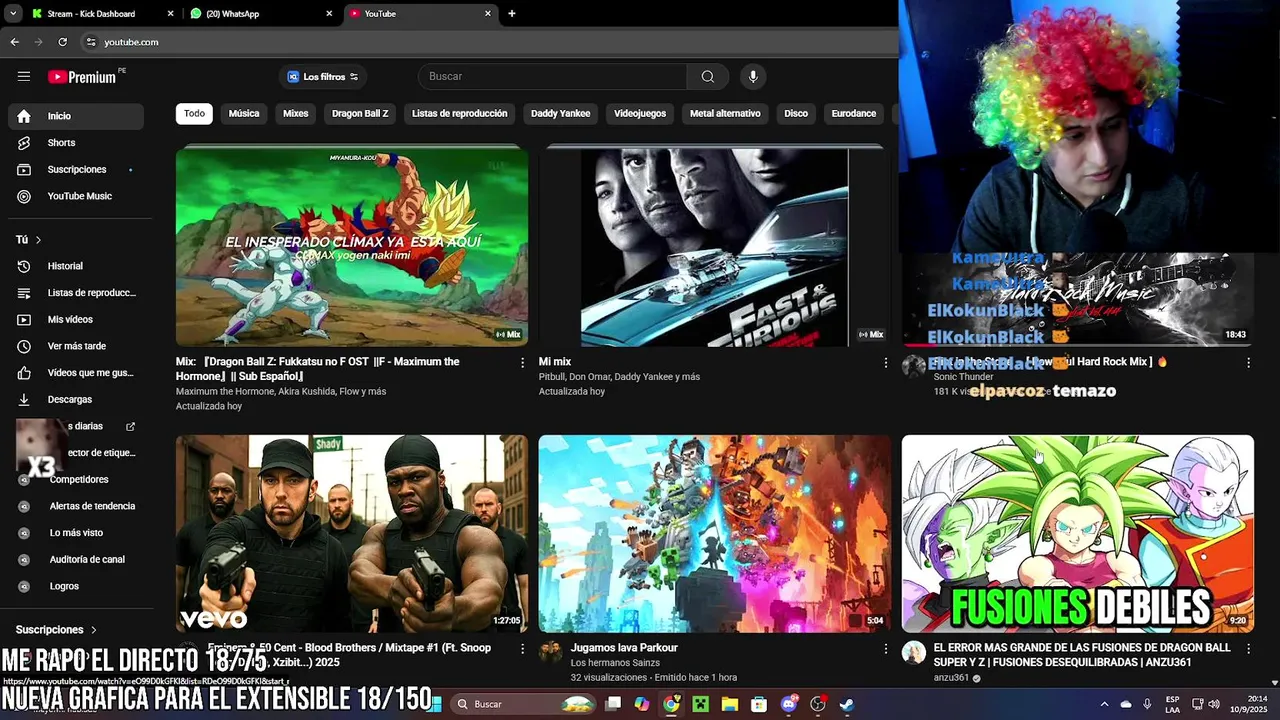Close the Kick Dashboard tab

pos(170,14)
